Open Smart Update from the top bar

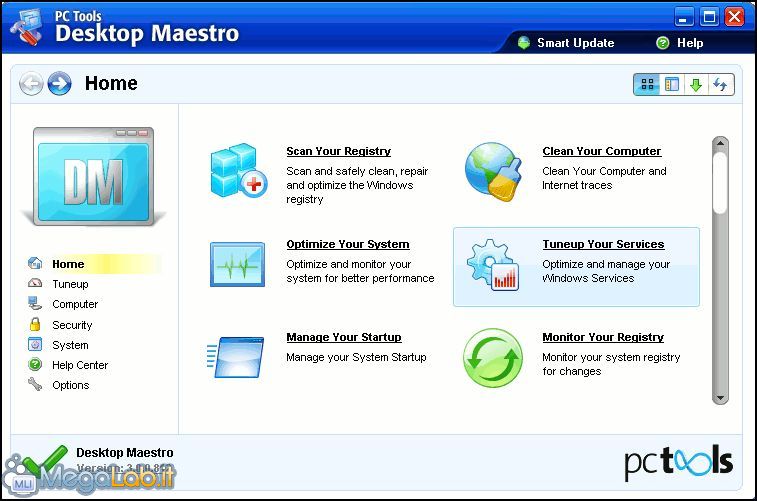coord(566,43)
